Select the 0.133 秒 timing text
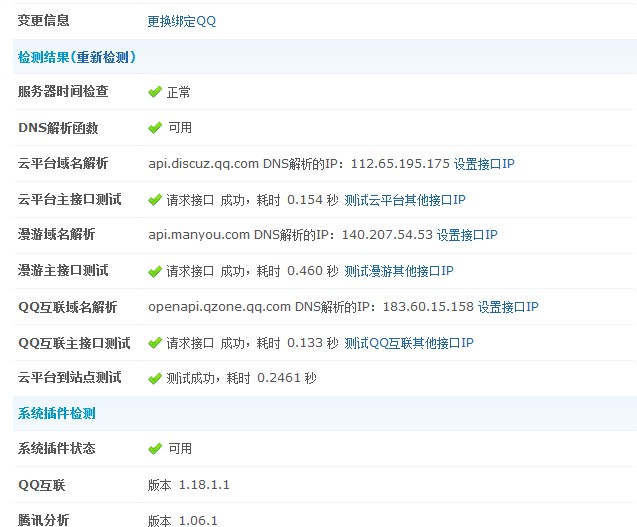This screenshot has width=637, height=527. pyautogui.click(x=313, y=343)
